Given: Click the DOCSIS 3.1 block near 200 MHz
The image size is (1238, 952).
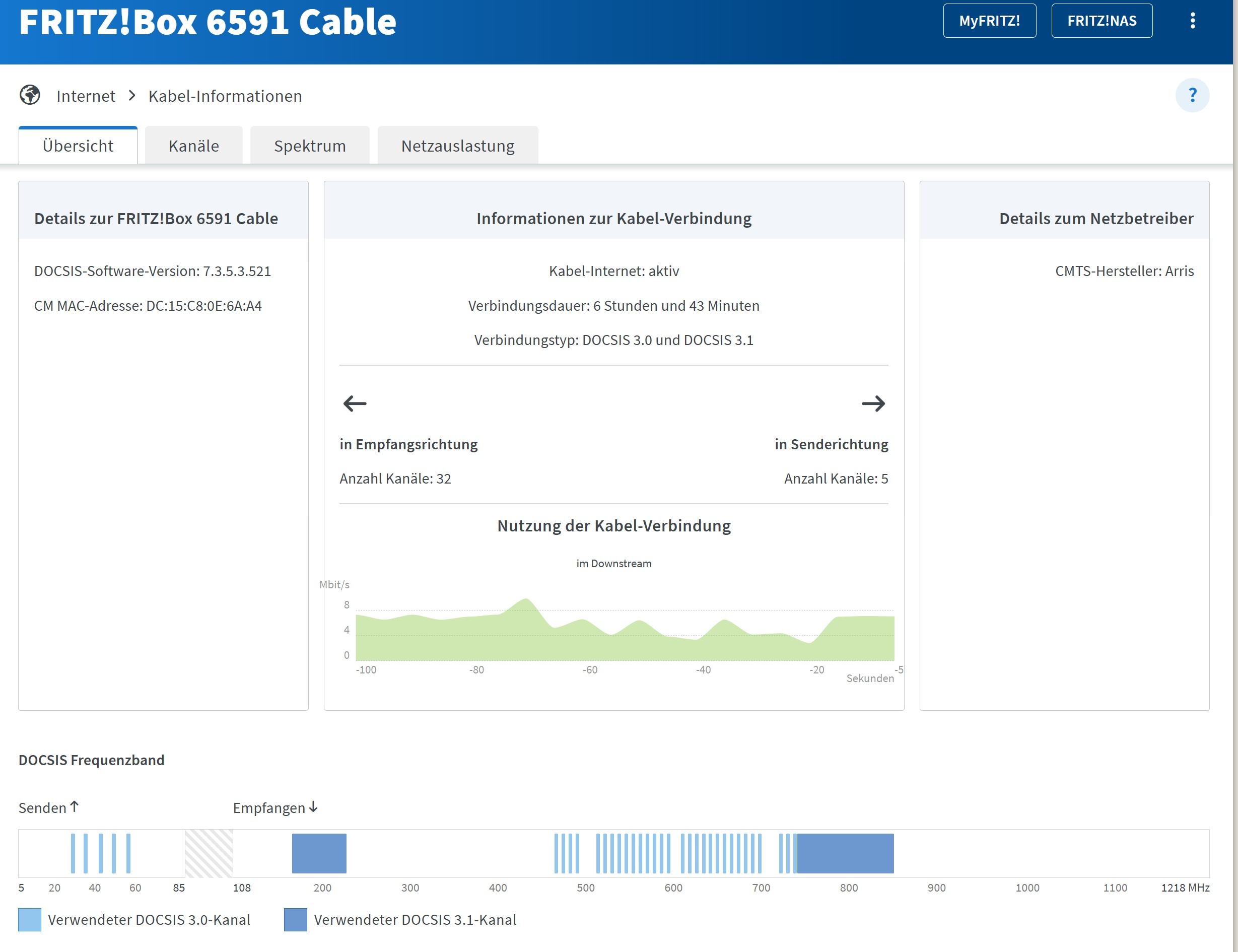Looking at the screenshot, I should pyautogui.click(x=319, y=853).
